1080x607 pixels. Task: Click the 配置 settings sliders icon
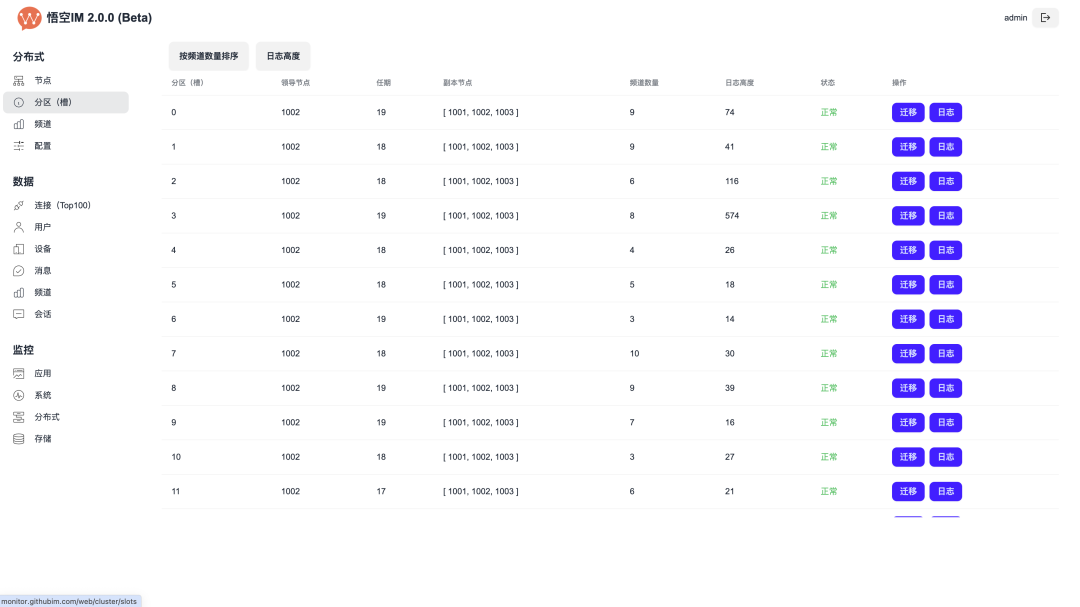coord(18,146)
